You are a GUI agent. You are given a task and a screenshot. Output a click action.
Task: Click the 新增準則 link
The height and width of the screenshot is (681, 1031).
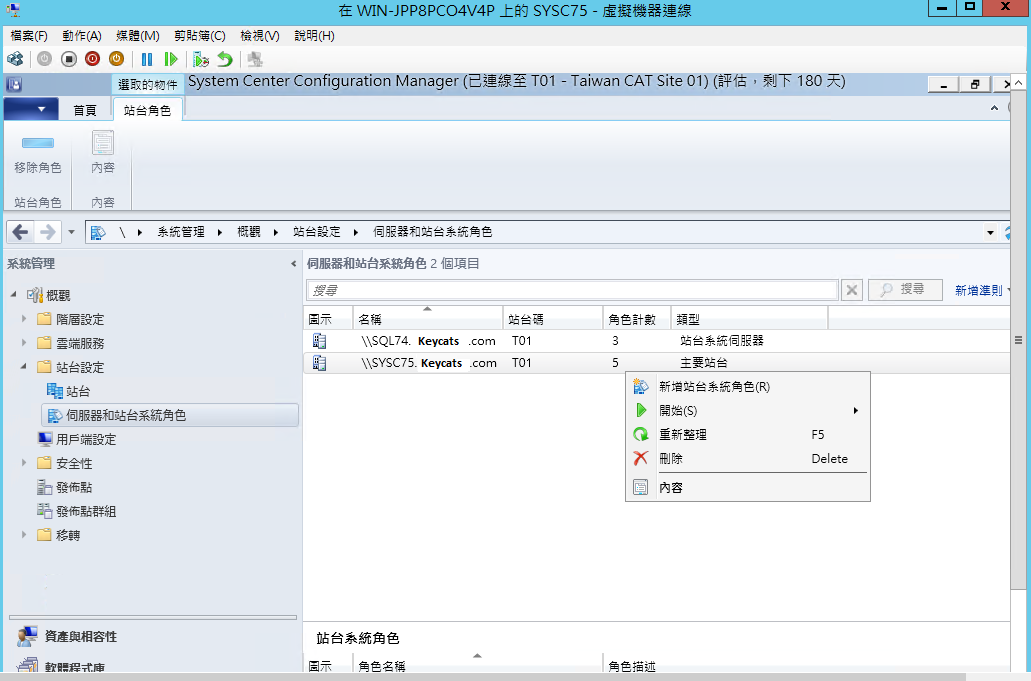tap(978, 290)
